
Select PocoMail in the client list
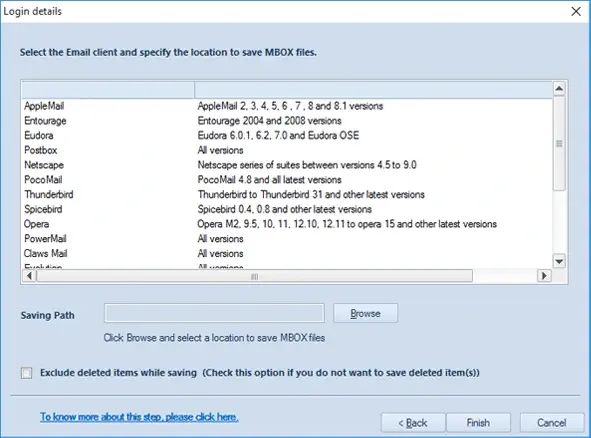click(43, 179)
